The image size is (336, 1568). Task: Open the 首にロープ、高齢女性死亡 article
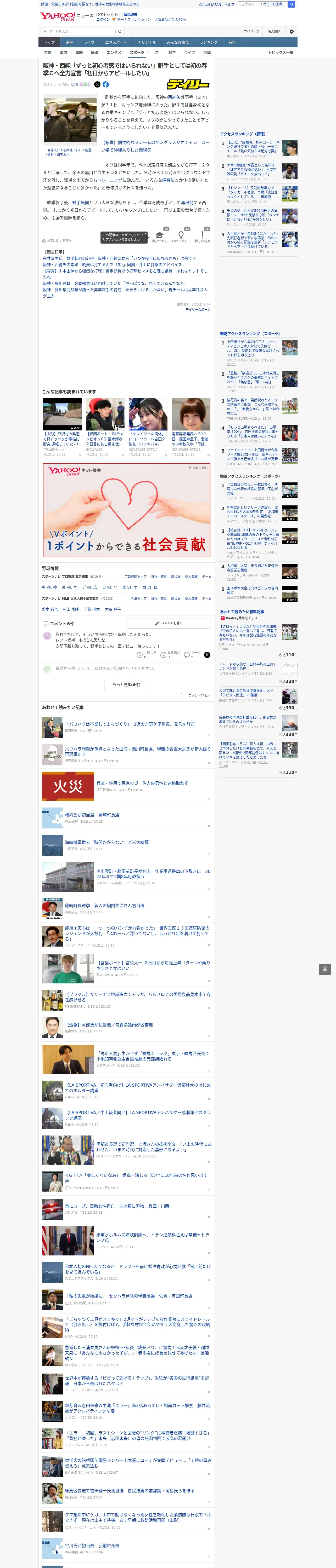(x=117, y=1206)
